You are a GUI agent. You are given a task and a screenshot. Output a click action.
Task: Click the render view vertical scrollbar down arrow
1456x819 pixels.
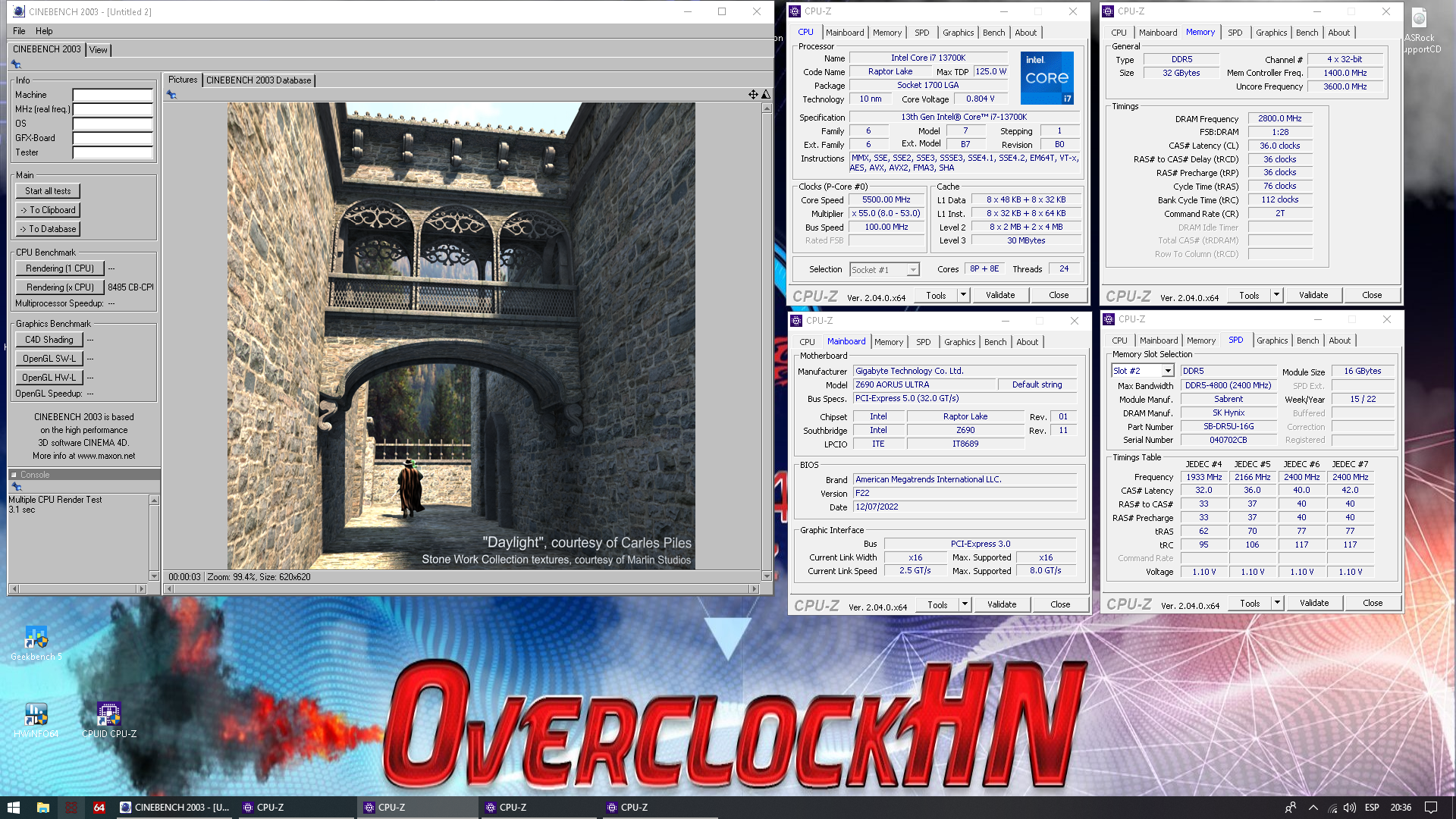[767, 576]
